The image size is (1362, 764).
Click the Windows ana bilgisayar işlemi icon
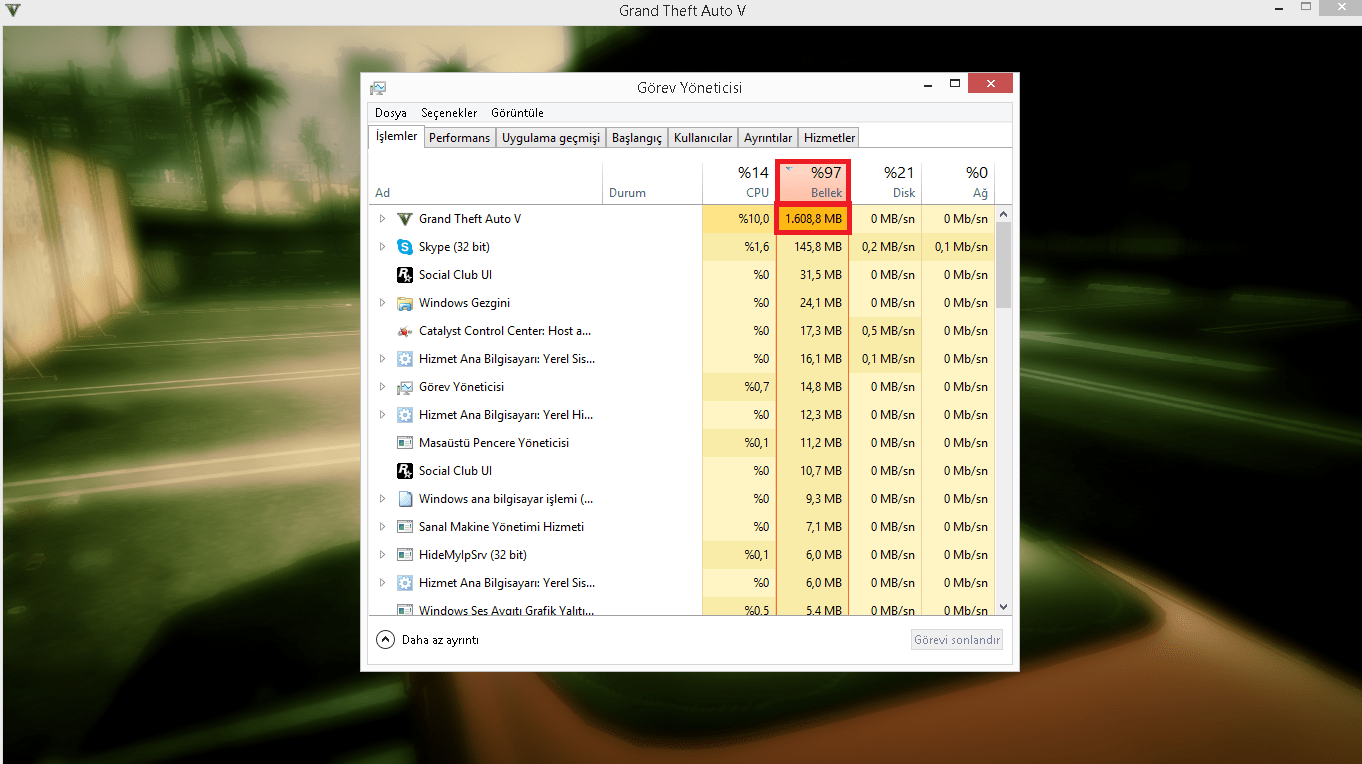[x=405, y=499]
